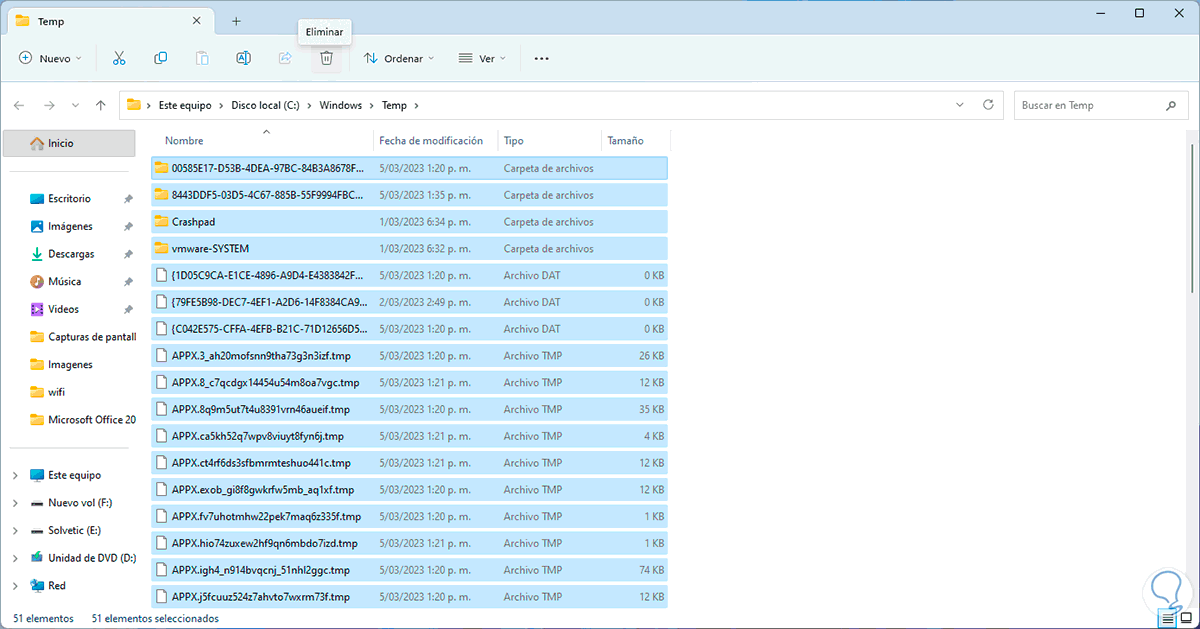Select the Crashpad folder
The width and height of the screenshot is (1200, 629).
[193, 222]
